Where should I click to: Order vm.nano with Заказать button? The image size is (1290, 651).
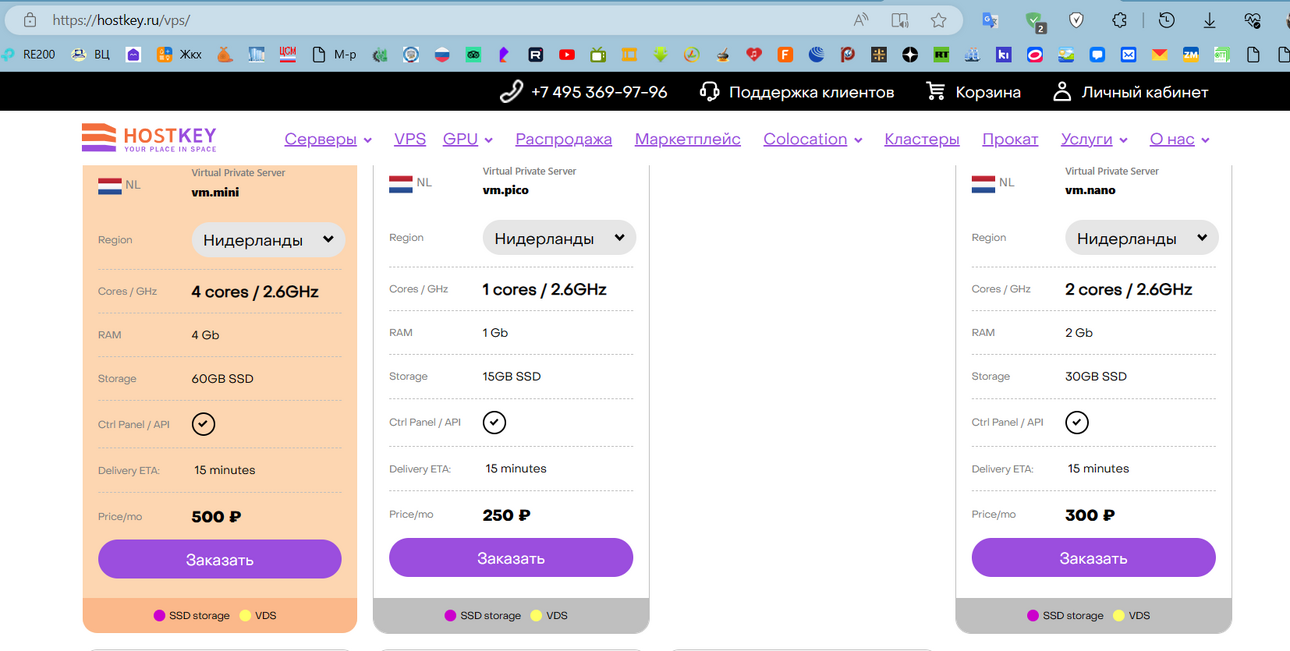(x=1093, y=557)
